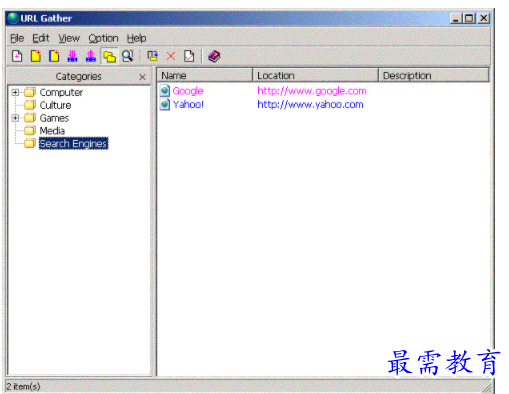Click the Games folder icon
The height and width of the screenshot is (394, 509).
click(30, 118)
